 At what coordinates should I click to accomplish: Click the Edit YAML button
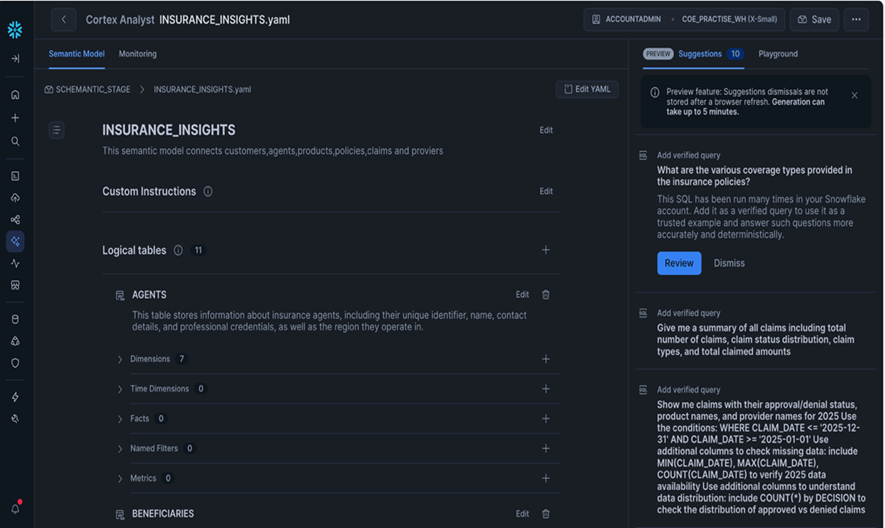click(x=587, y=90)
